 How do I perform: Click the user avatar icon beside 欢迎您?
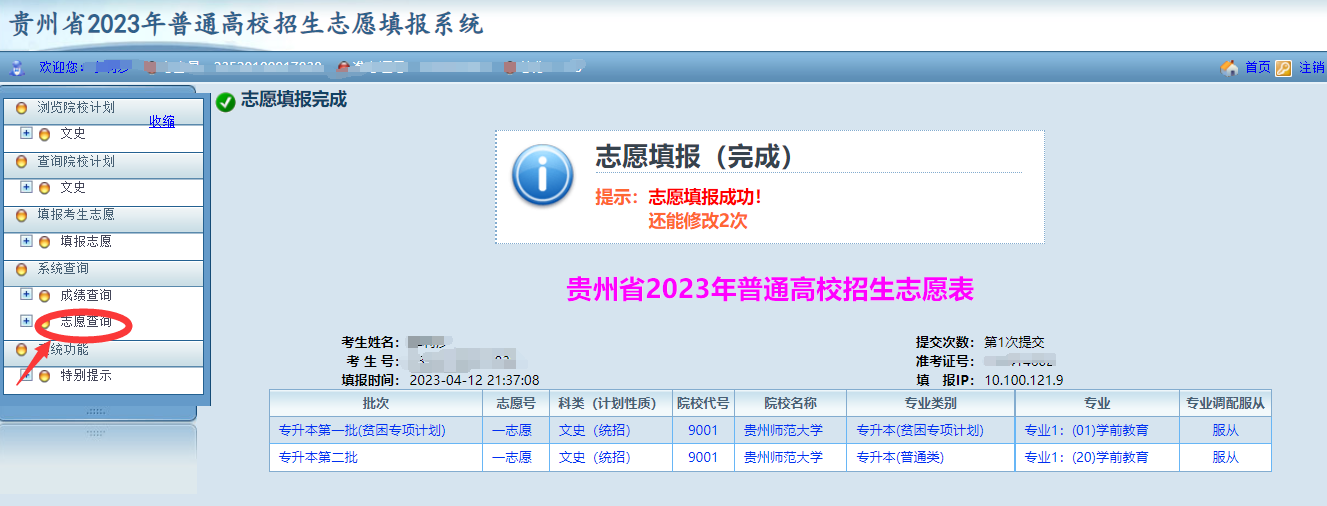pyautogui.click(x=16, y=68)
